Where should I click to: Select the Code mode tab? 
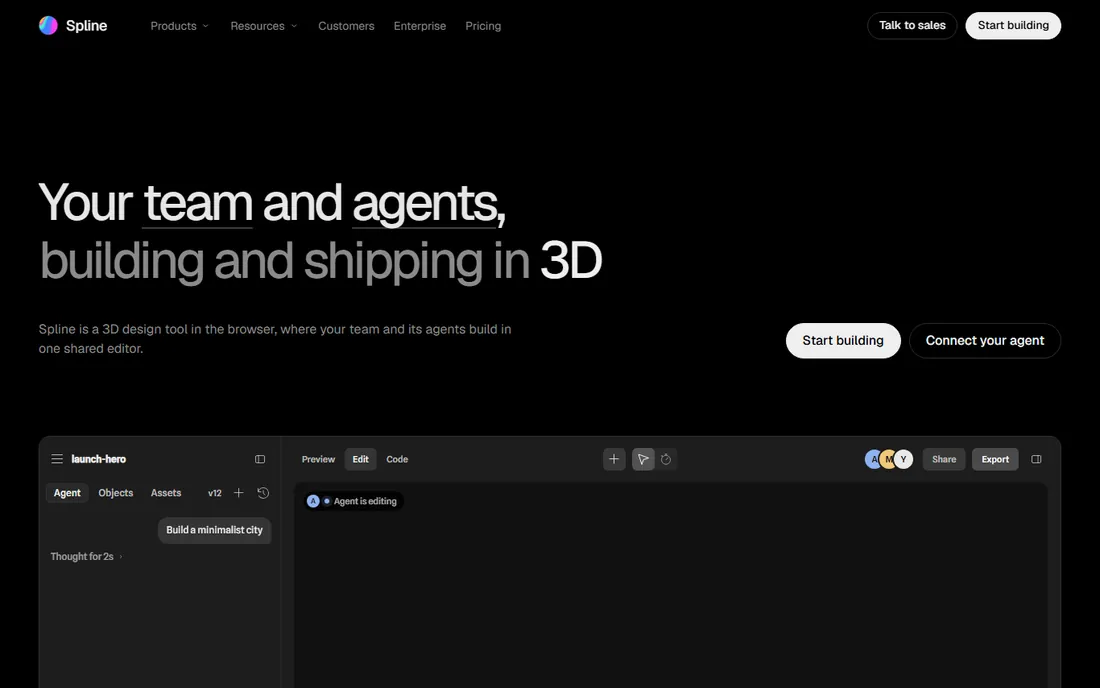[397, 459]
